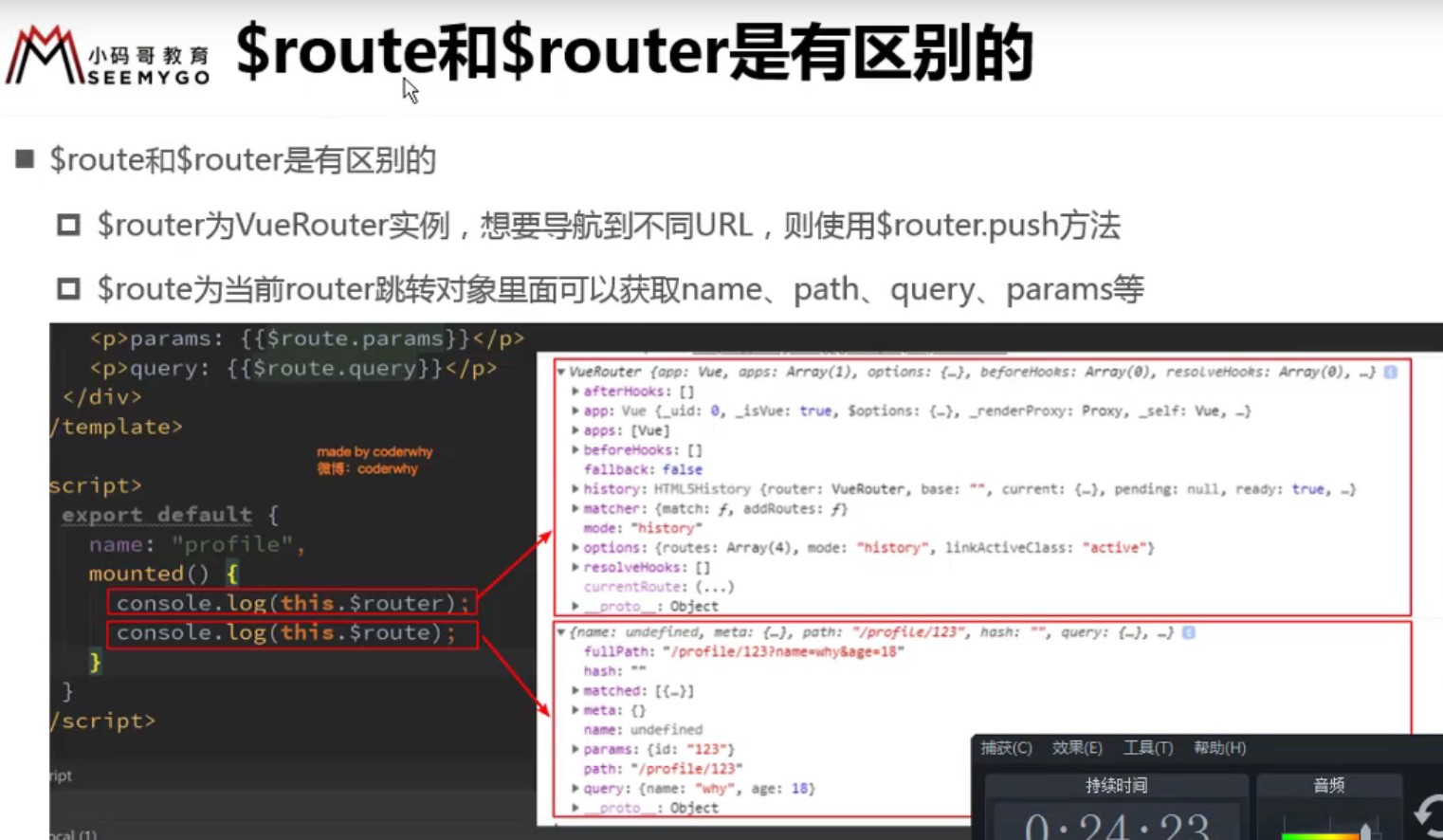The height and width of the screenshot is (840, 1443).
Task: Expand the options: {routes: Array(4)} property
Action: 575,547
